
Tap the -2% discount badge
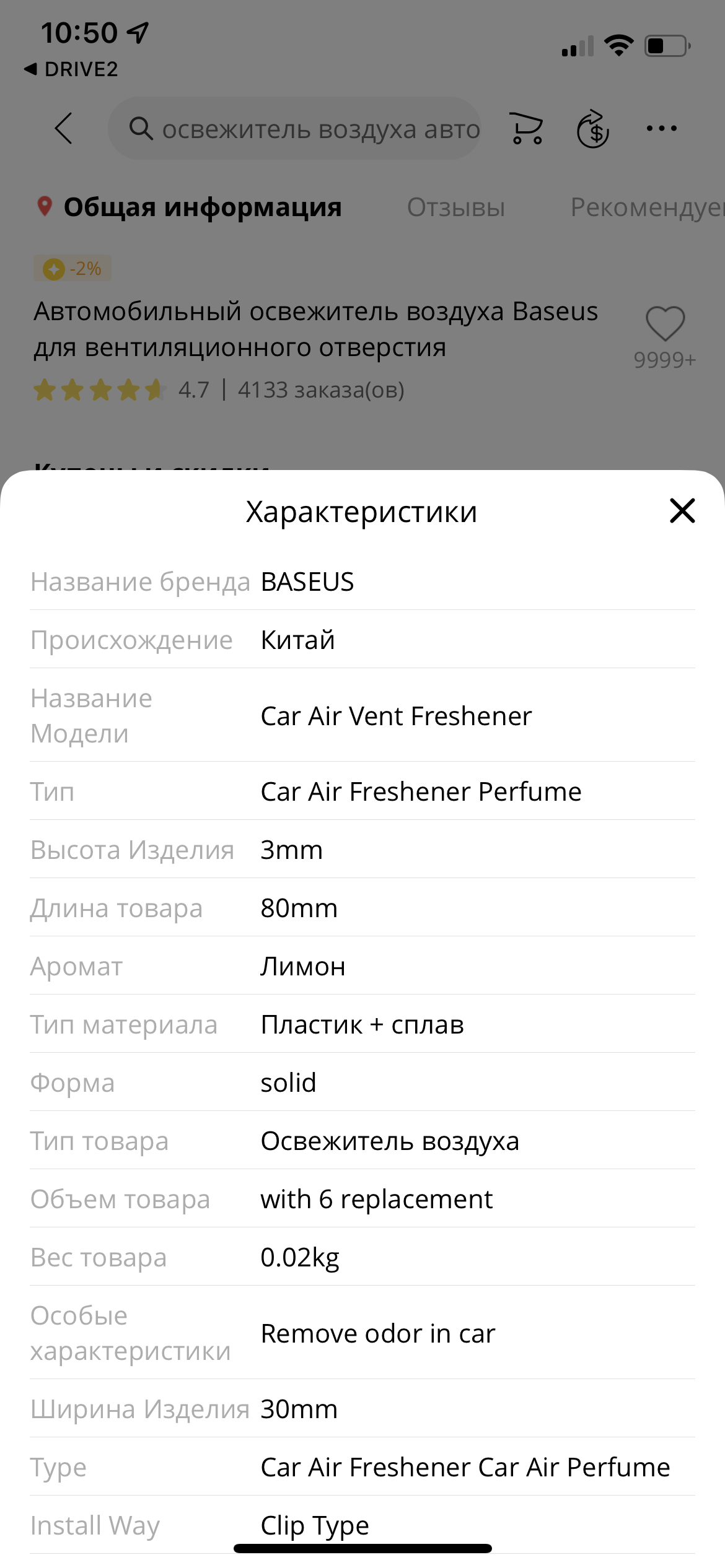coord(72,268)
